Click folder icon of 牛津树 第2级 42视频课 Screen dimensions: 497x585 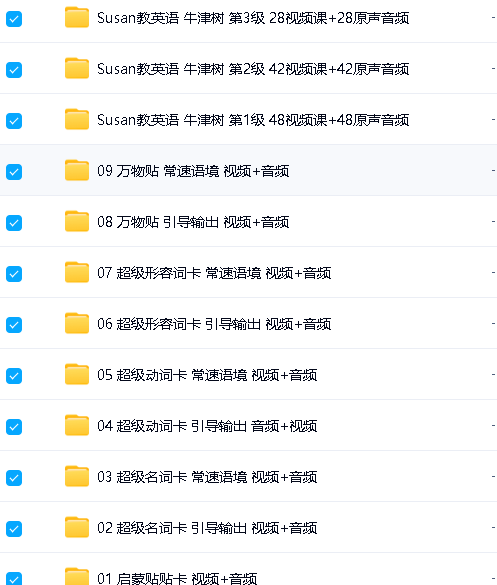pos(77,68)
